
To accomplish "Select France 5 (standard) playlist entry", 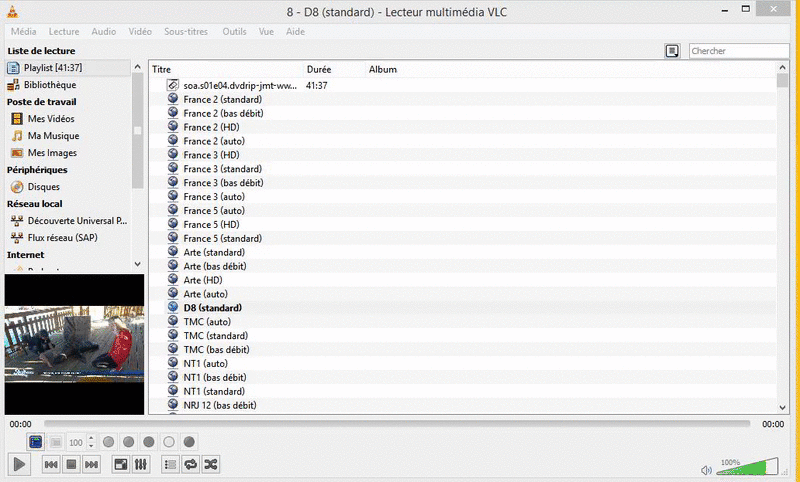I will (222, 238).
